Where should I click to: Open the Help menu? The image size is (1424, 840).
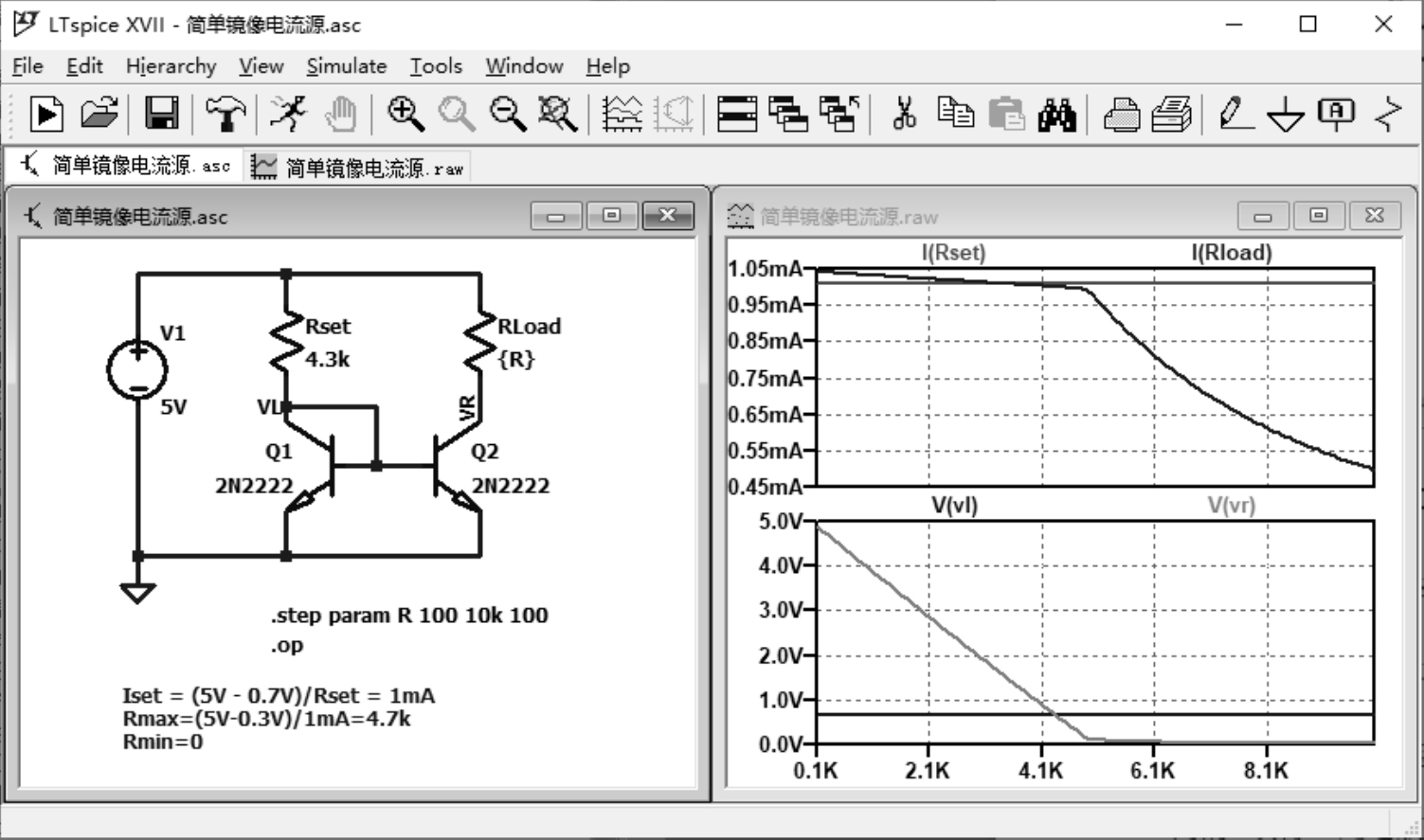click(608, 66)
